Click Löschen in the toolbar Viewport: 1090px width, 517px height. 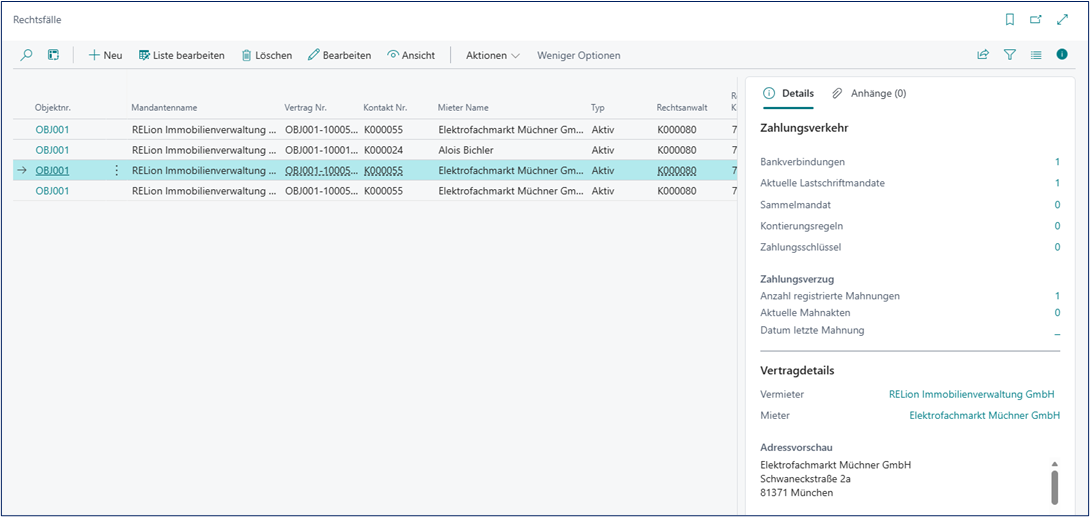pos(266,55)
